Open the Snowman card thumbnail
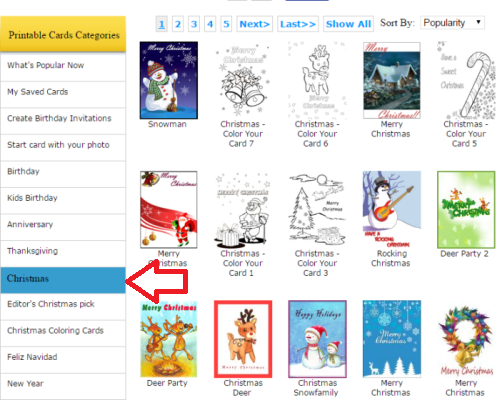The height and width of the screenshot is (400, 500). [169, 80]
